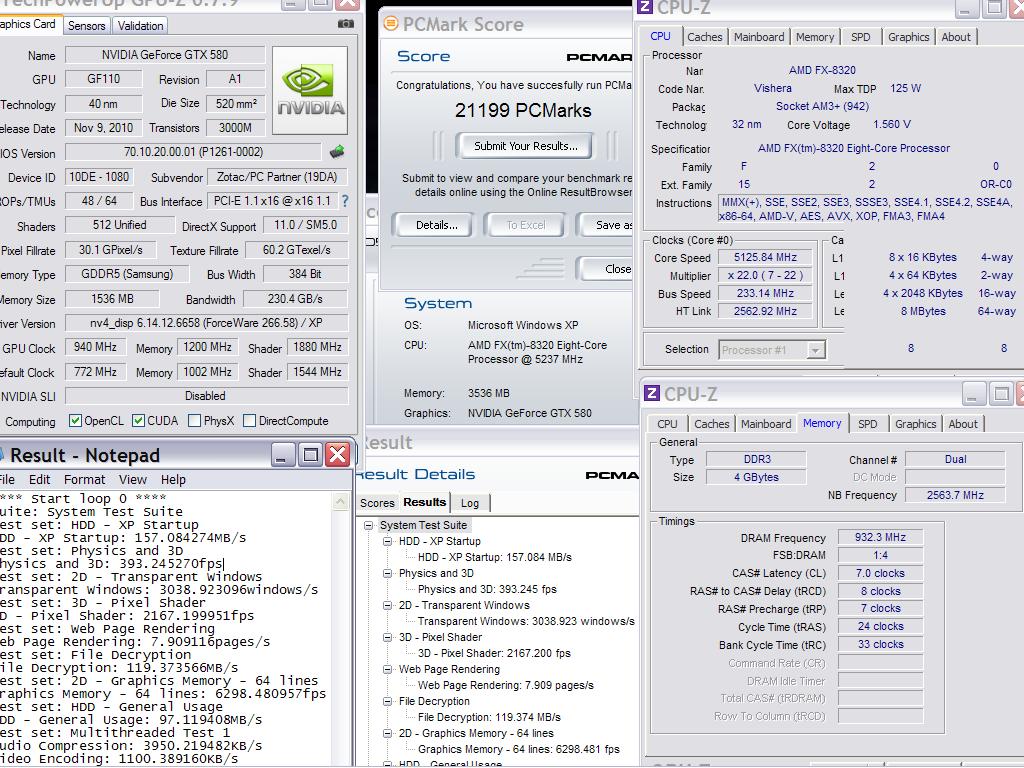Minimize the Result Notepad window

pos(283,455)
